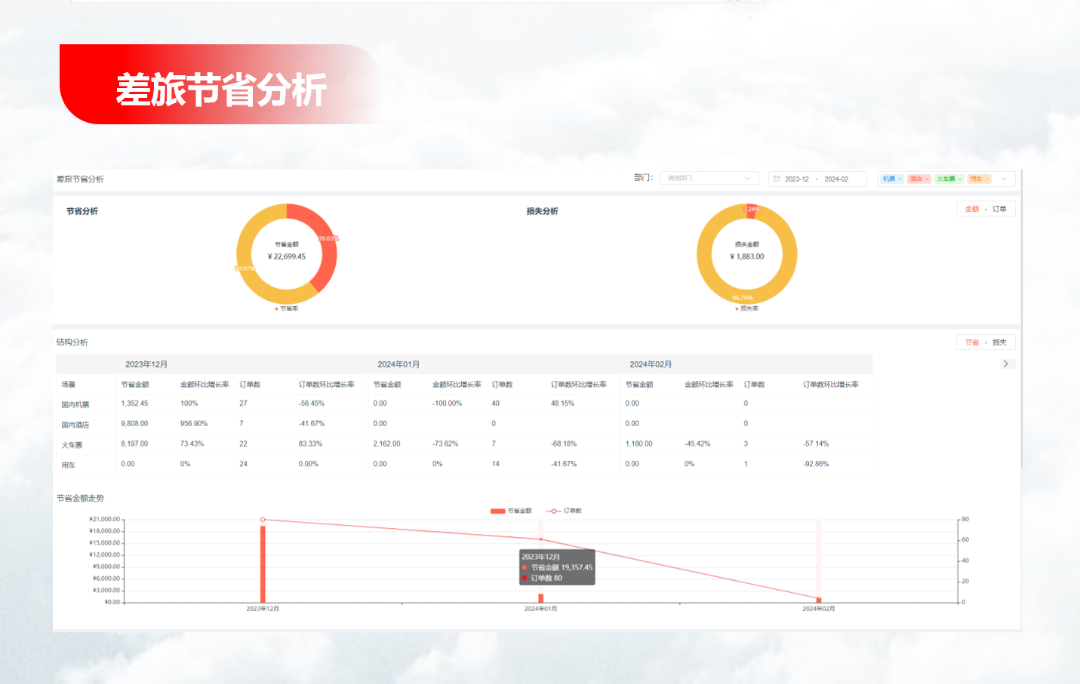The image size is (1080, 684).
Task: Click the -92.86% order growth cell
Action: click(x=816, y=464)
